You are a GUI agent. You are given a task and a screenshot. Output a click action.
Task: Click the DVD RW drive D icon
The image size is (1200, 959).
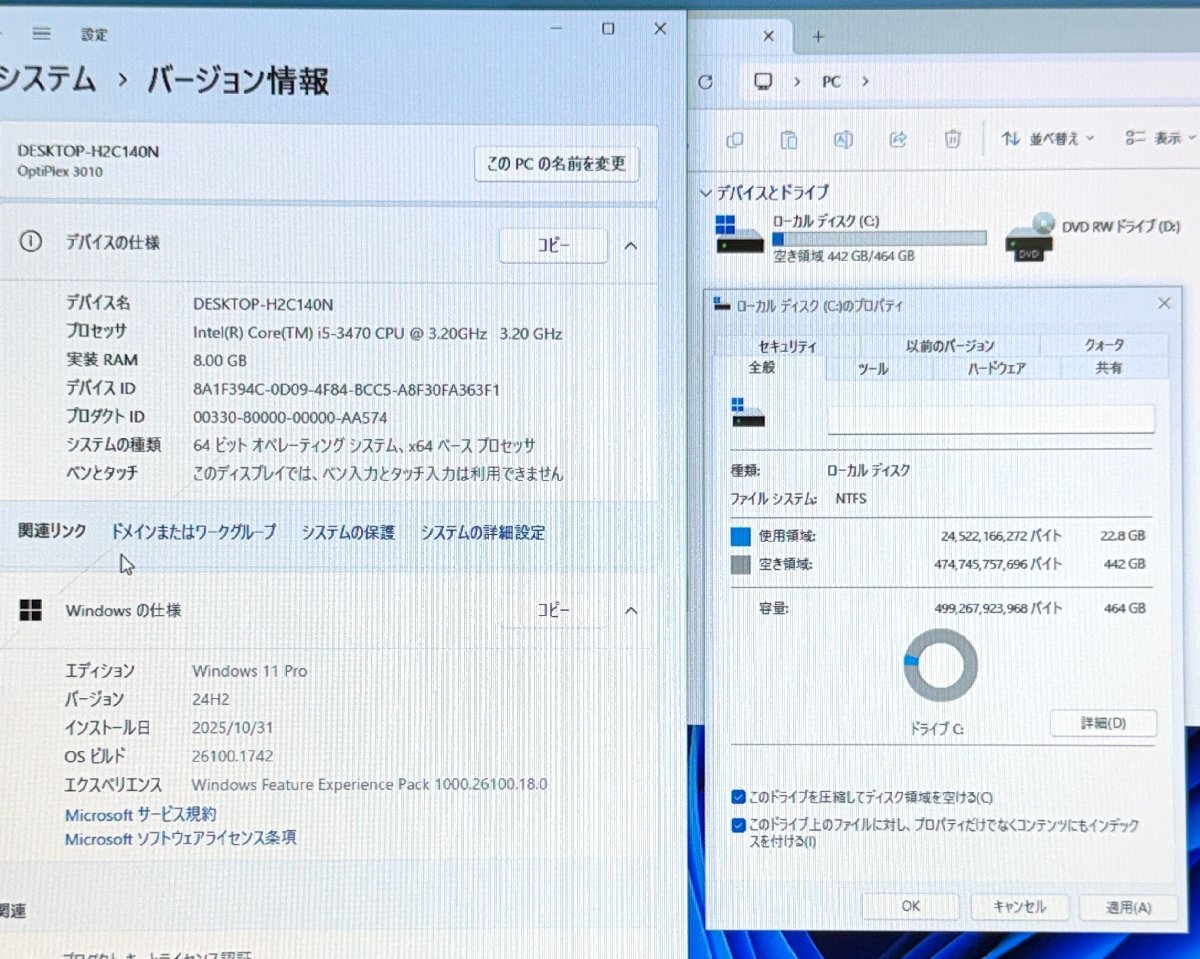click(x=1027, y=238)
